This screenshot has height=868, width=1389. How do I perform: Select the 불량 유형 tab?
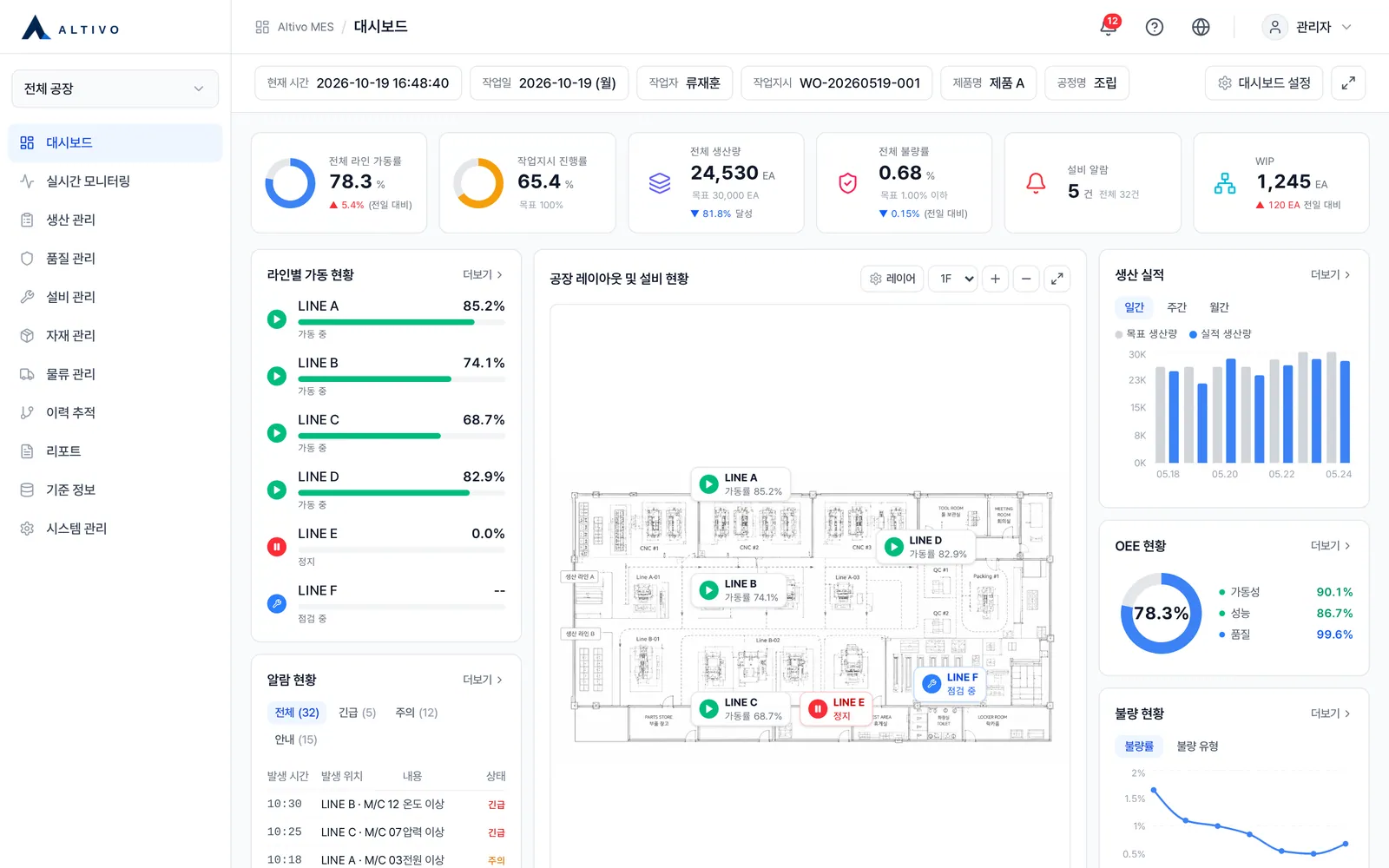pyautogui.click(x=1197, y=746)
